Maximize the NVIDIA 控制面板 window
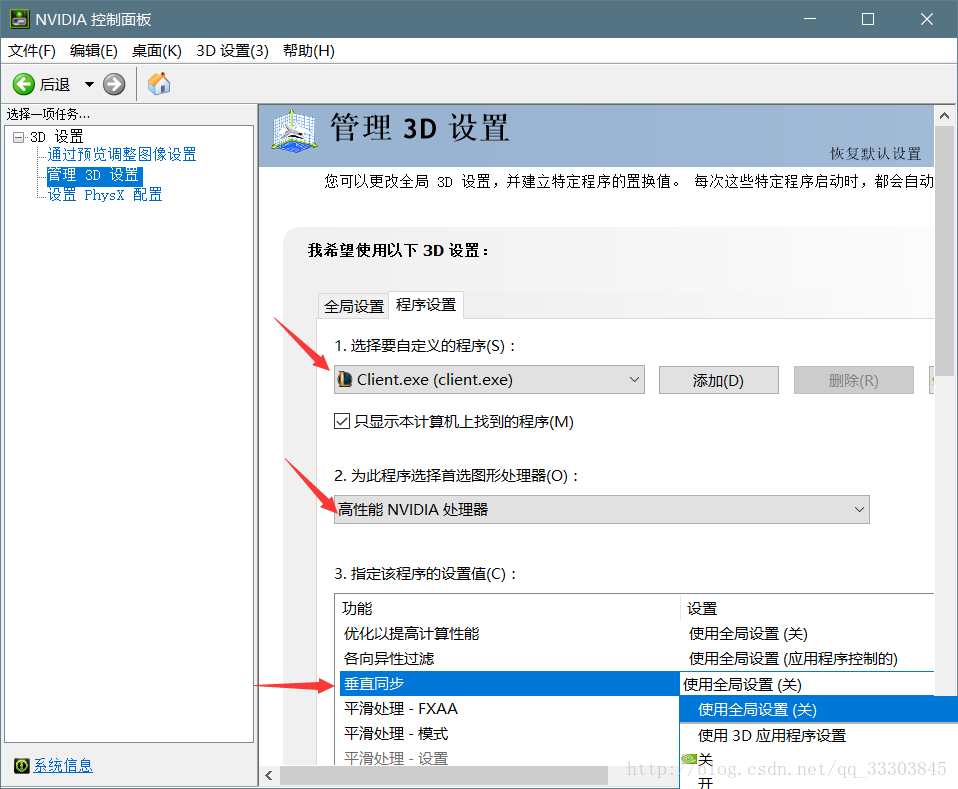This screenshot has width=958, height=789. tap(868, 19)
